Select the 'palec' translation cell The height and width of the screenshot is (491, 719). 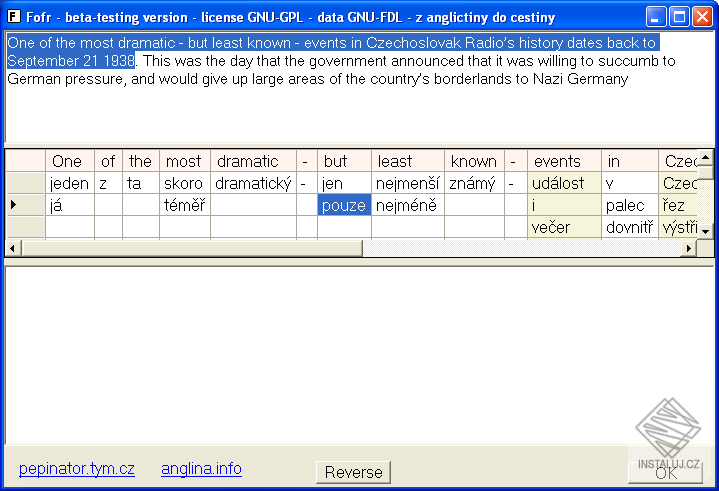click(x=630, y=205)
